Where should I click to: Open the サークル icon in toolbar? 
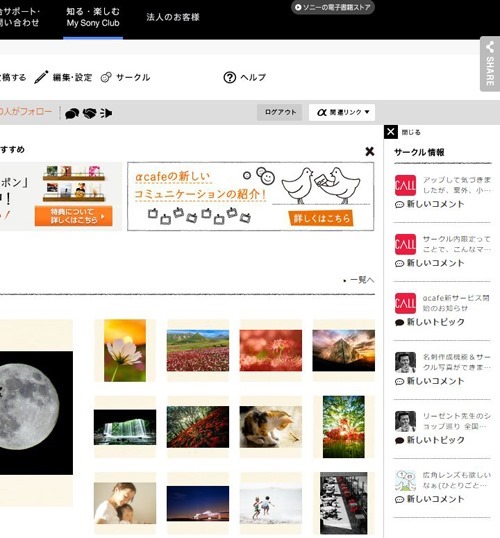pos(106,77)
